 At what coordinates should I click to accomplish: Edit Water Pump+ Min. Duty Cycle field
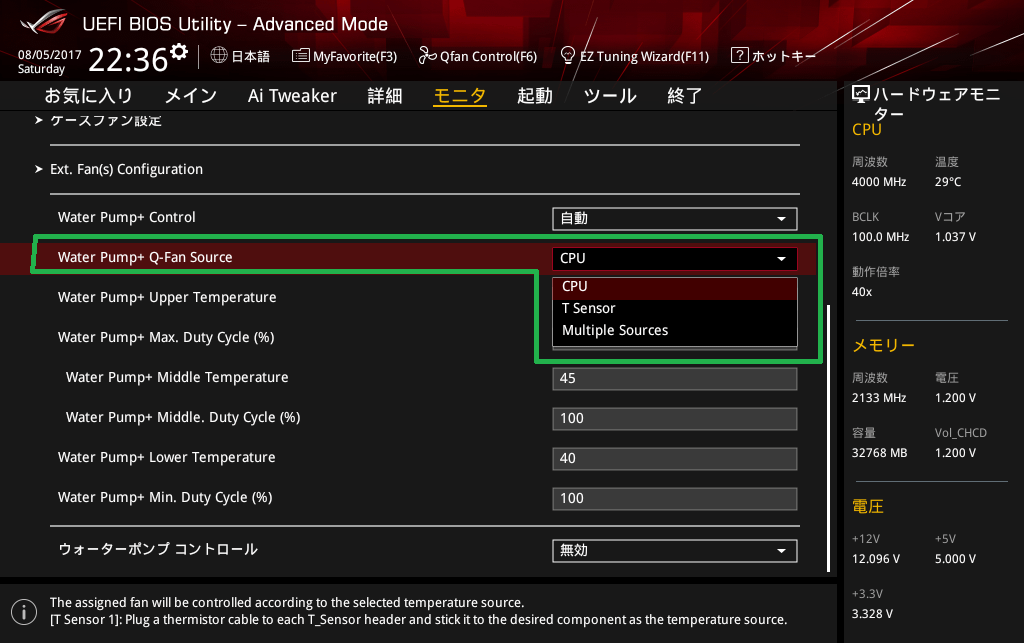point(675,499)
